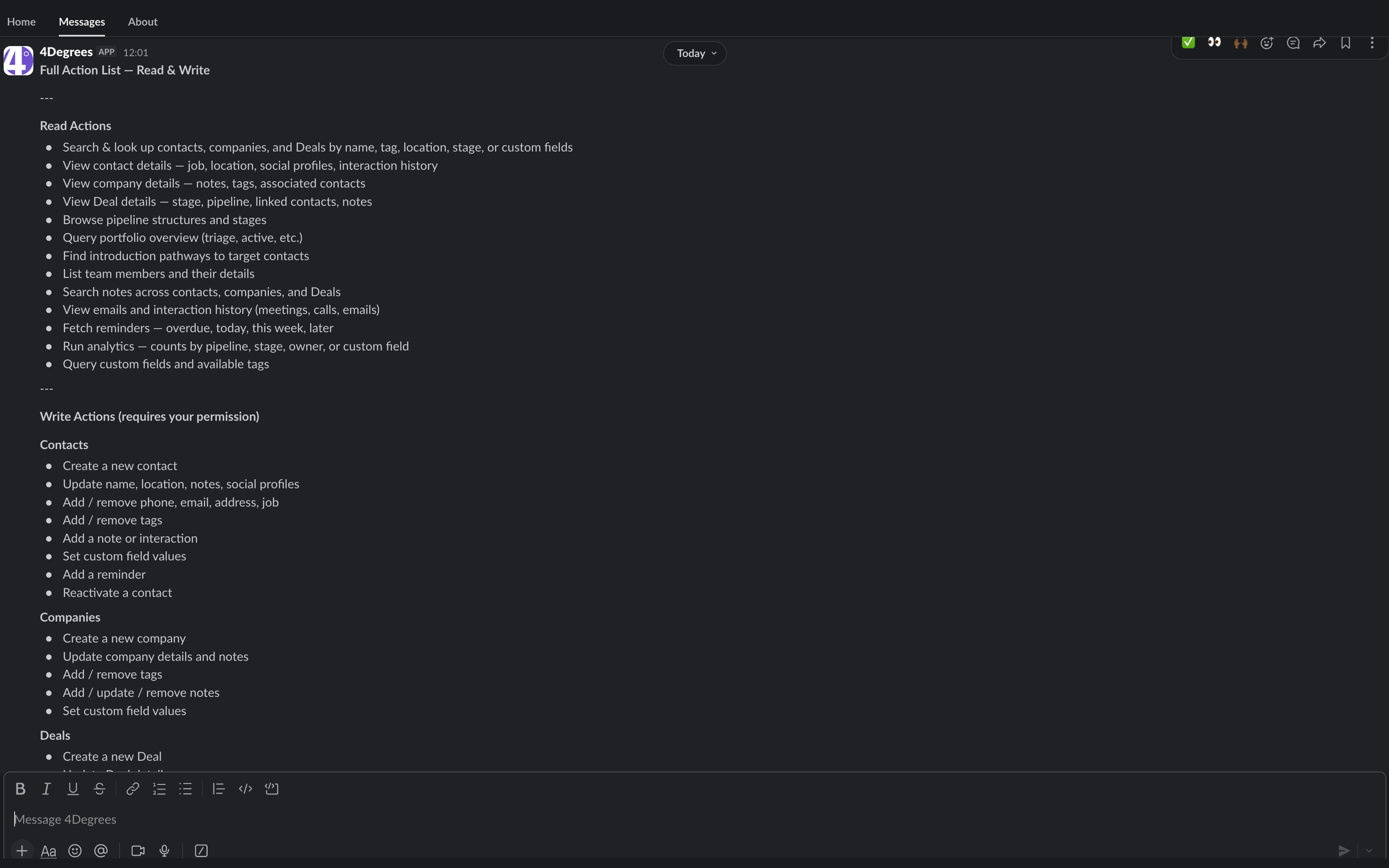Focus the Message 4Degrees input field

(694, 819)
